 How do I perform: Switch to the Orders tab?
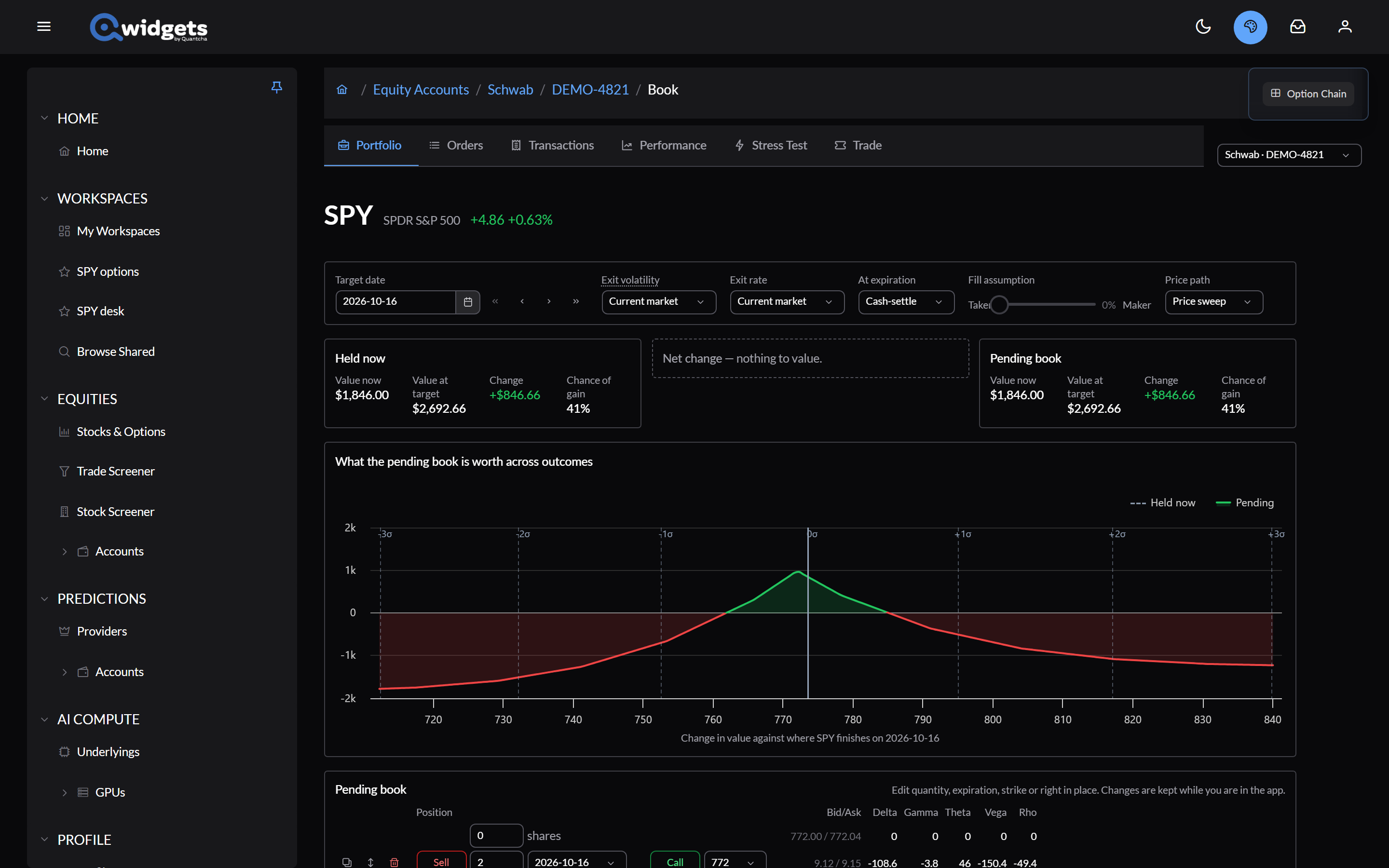456,145
